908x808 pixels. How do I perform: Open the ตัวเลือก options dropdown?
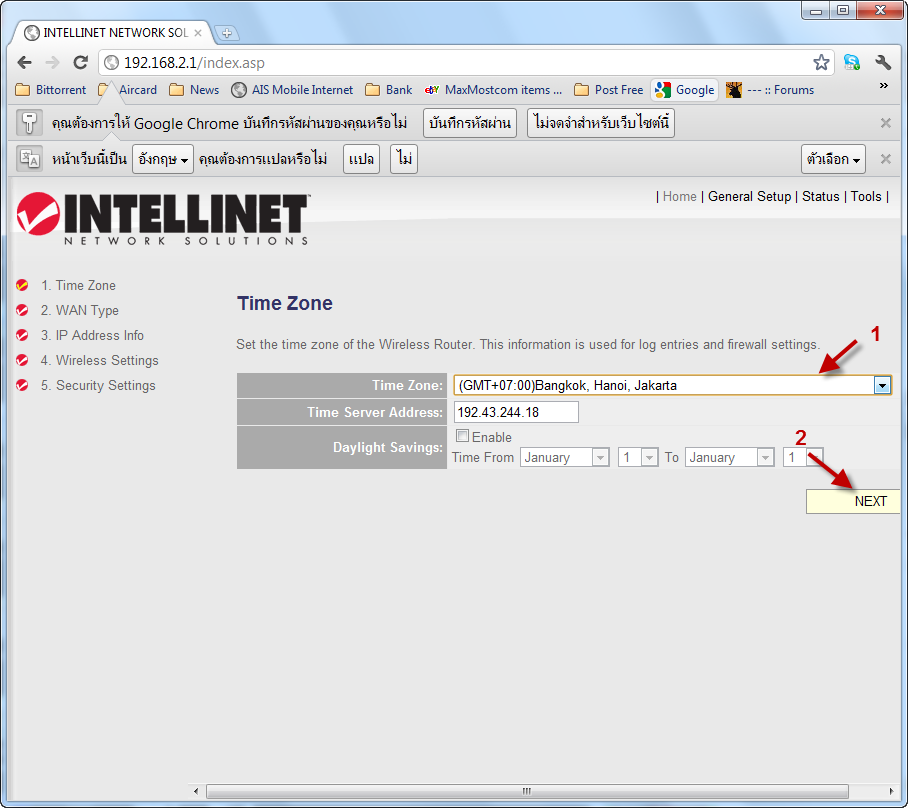pyautogui.click(x=833, y=159)
